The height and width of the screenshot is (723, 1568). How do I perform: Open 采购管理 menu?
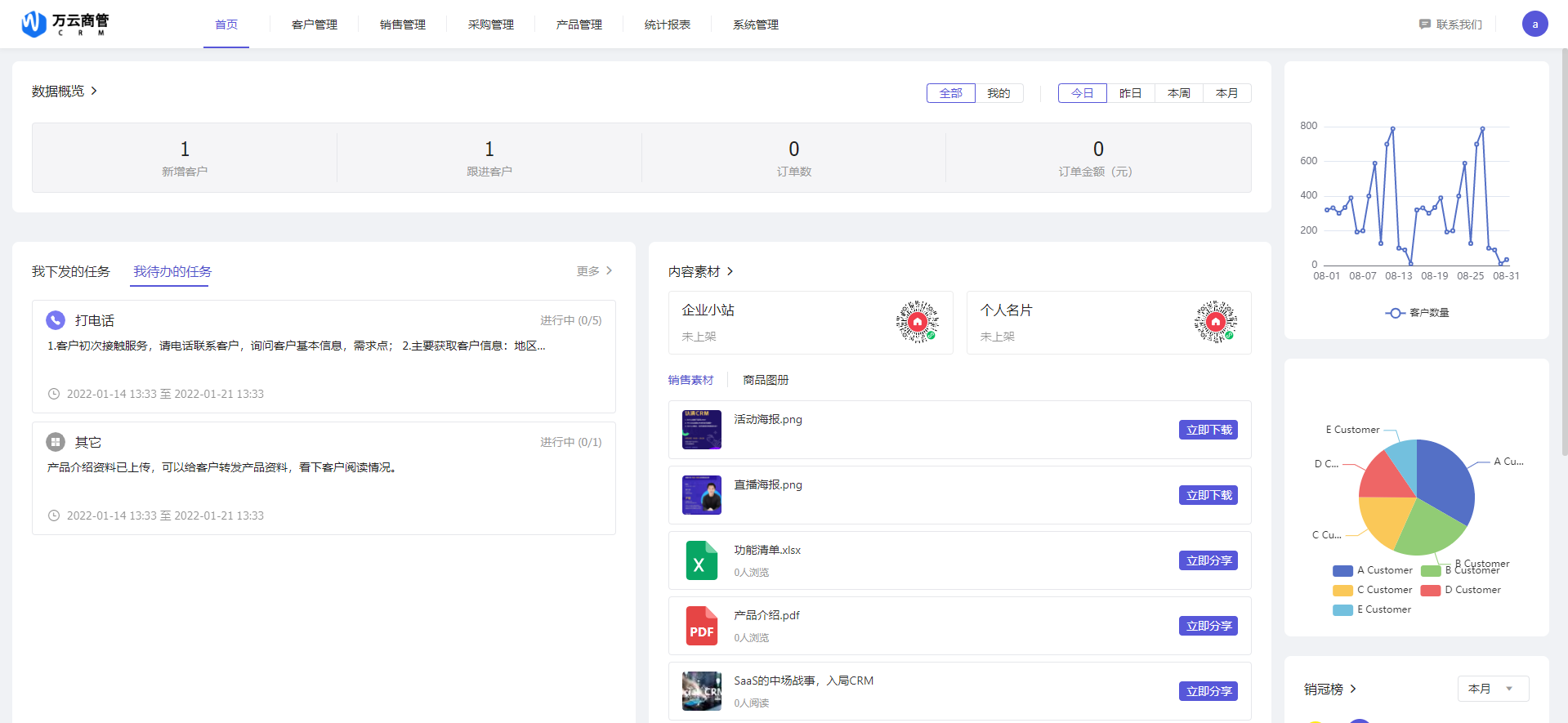(491, 25)
